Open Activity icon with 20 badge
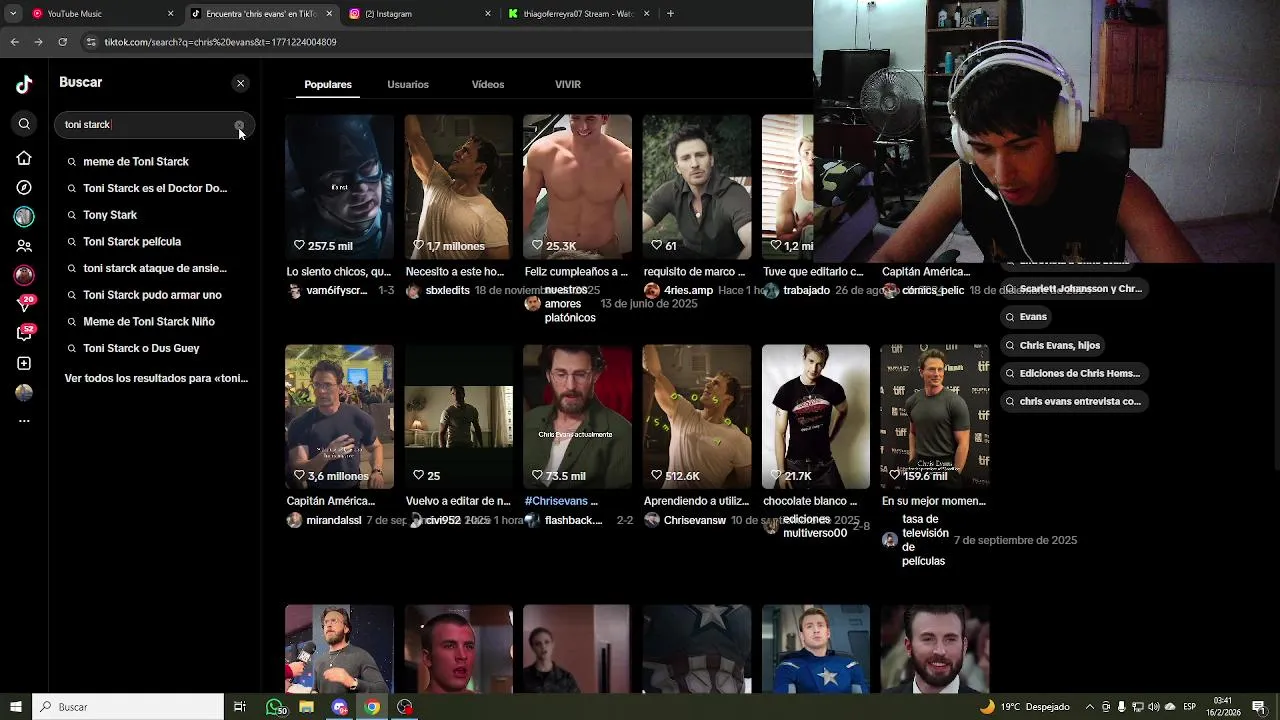The height and width of the screenshot is (720, 1280). pyautogui.click(x=24, y=304)
